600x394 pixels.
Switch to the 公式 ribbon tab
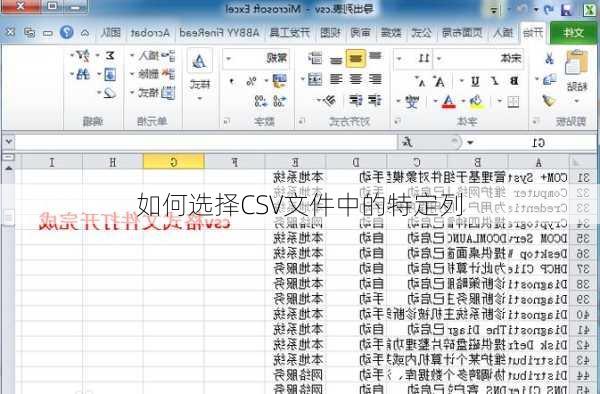421,33
